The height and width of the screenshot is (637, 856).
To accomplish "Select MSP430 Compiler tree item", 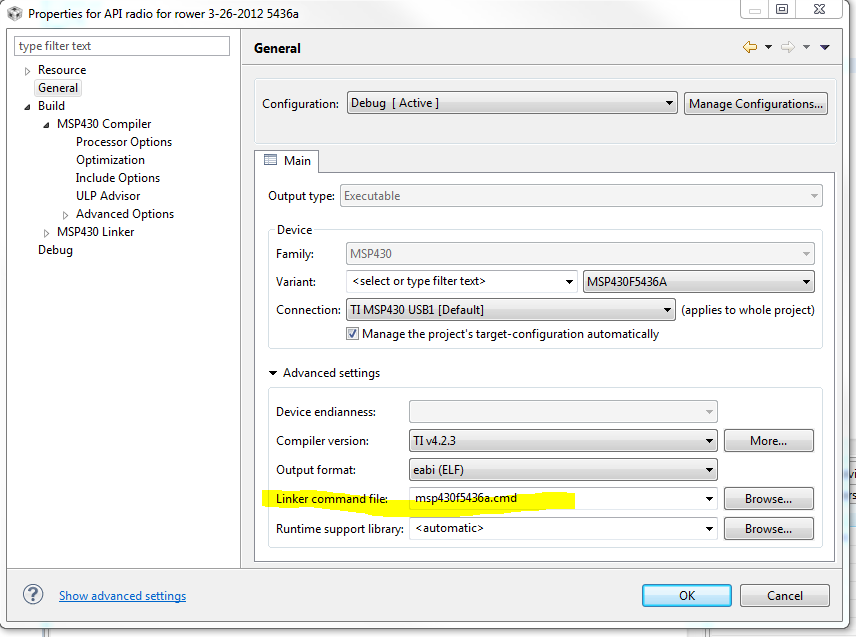I will 104,124.
